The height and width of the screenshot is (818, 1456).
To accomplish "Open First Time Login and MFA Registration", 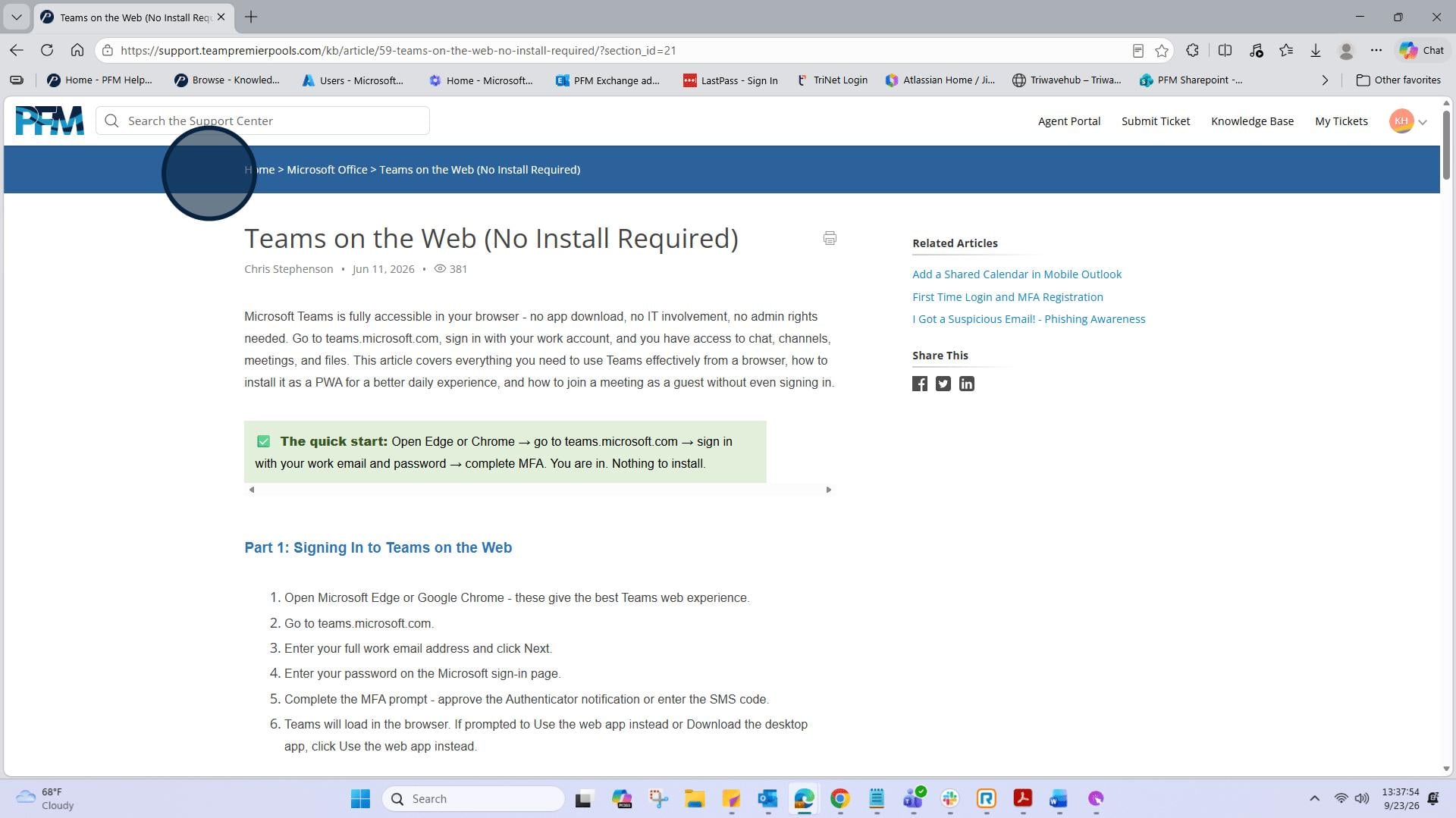I will (x=1007, y=297).
